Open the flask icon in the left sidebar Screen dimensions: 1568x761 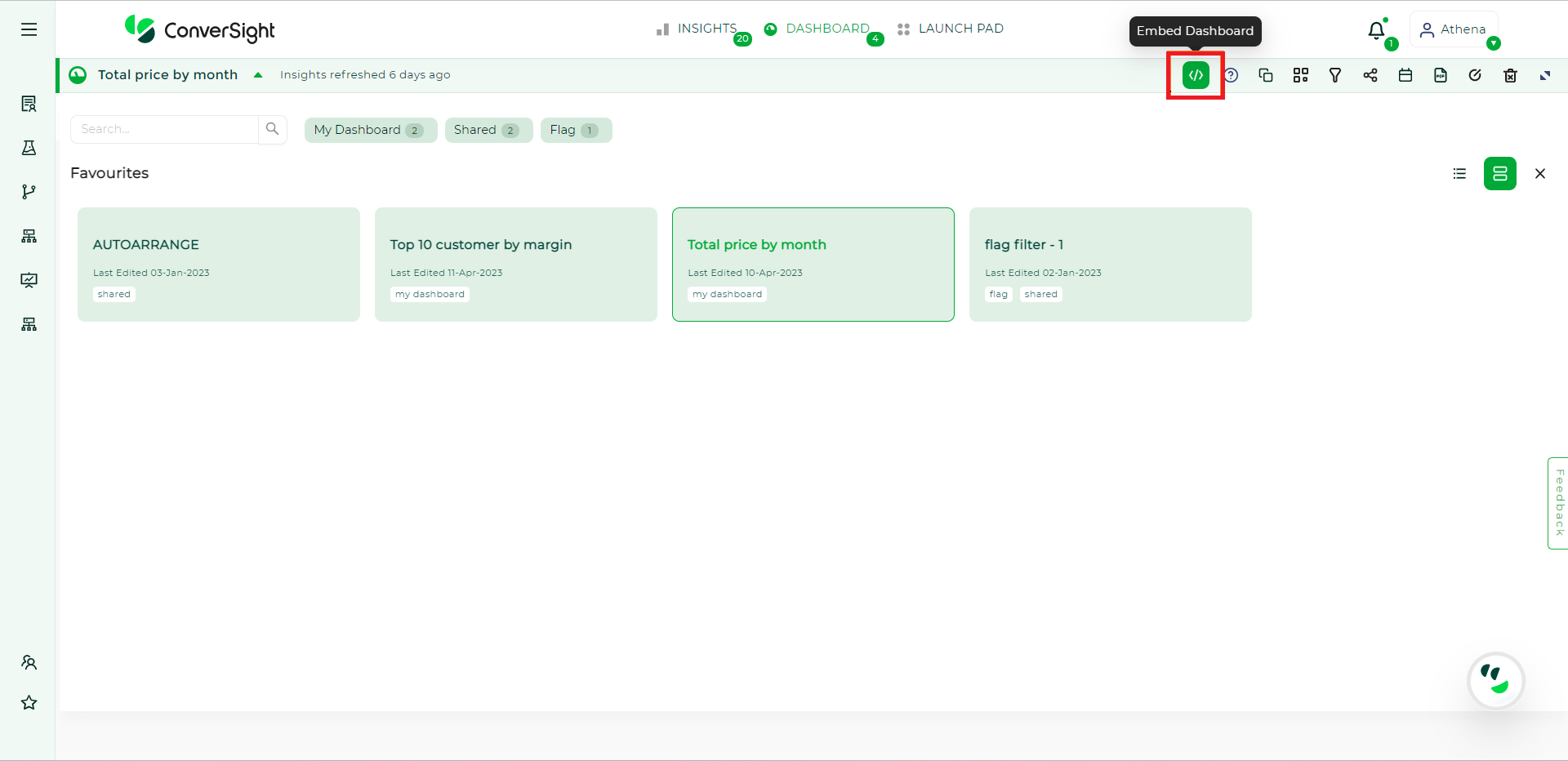29,148
